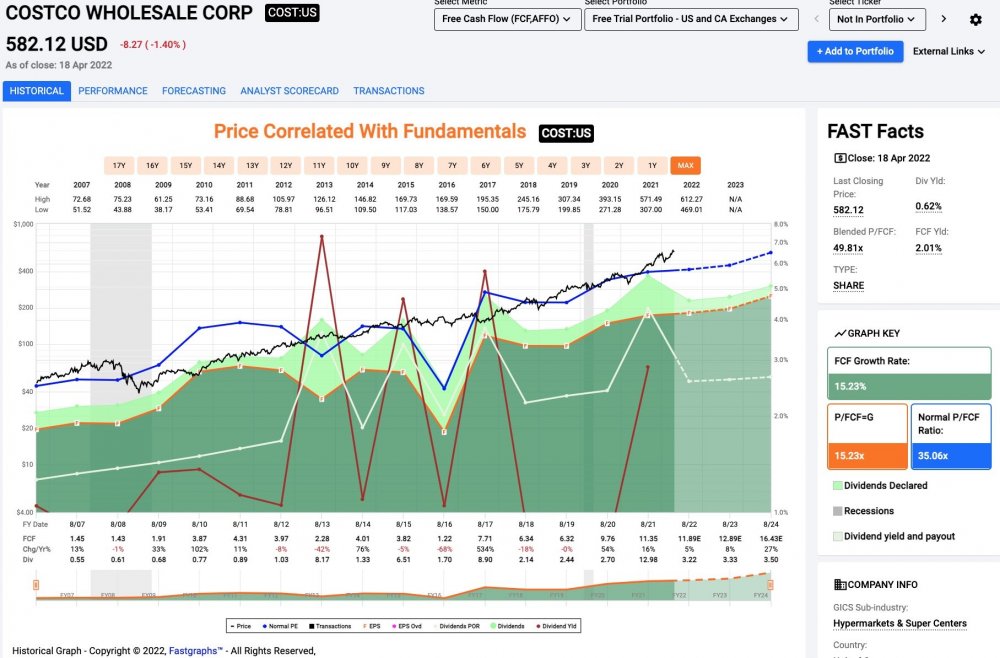The width and height of the screenshot is (1000, 658).
Task: Click the Dividends Declared color swatch
Action: 837,485
